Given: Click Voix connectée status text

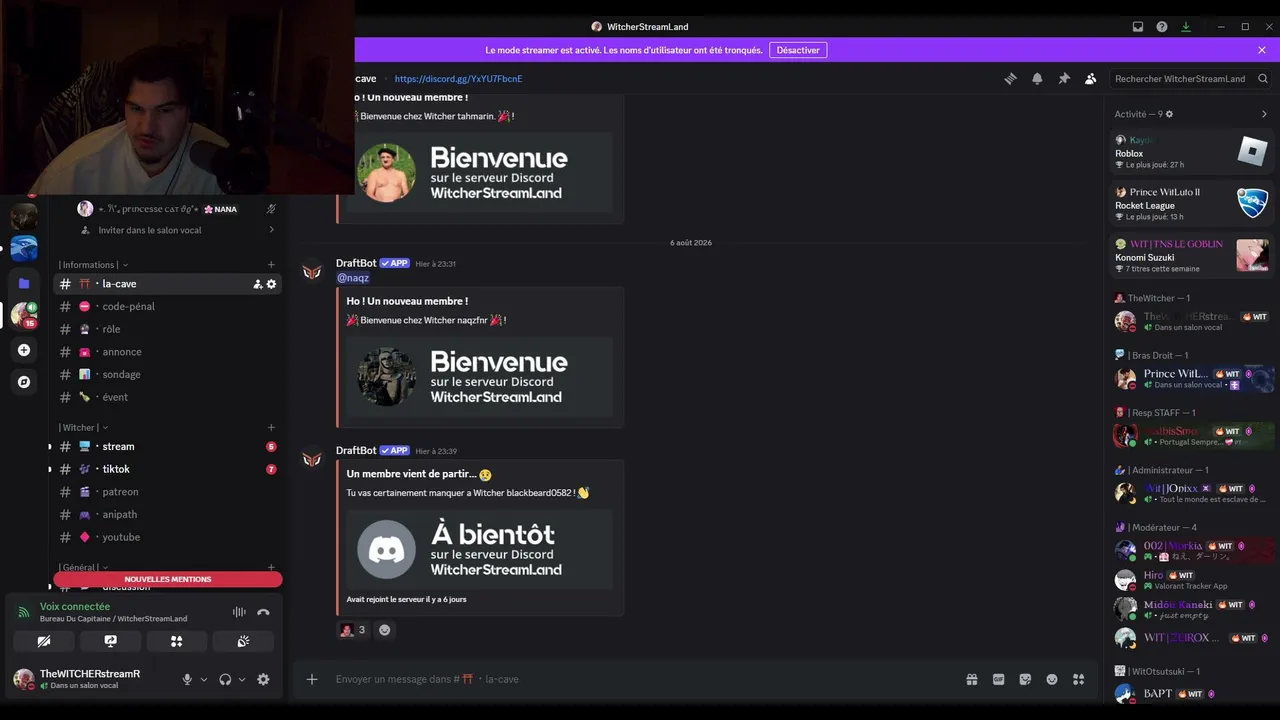Looking at the screenshot, I should point(75,606).
